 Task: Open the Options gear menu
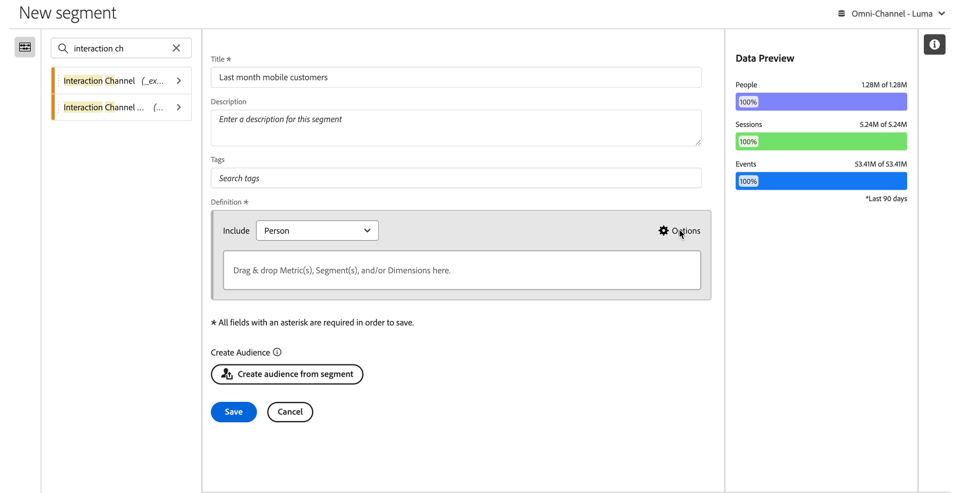pyautogui.click(x=679, y=231)
